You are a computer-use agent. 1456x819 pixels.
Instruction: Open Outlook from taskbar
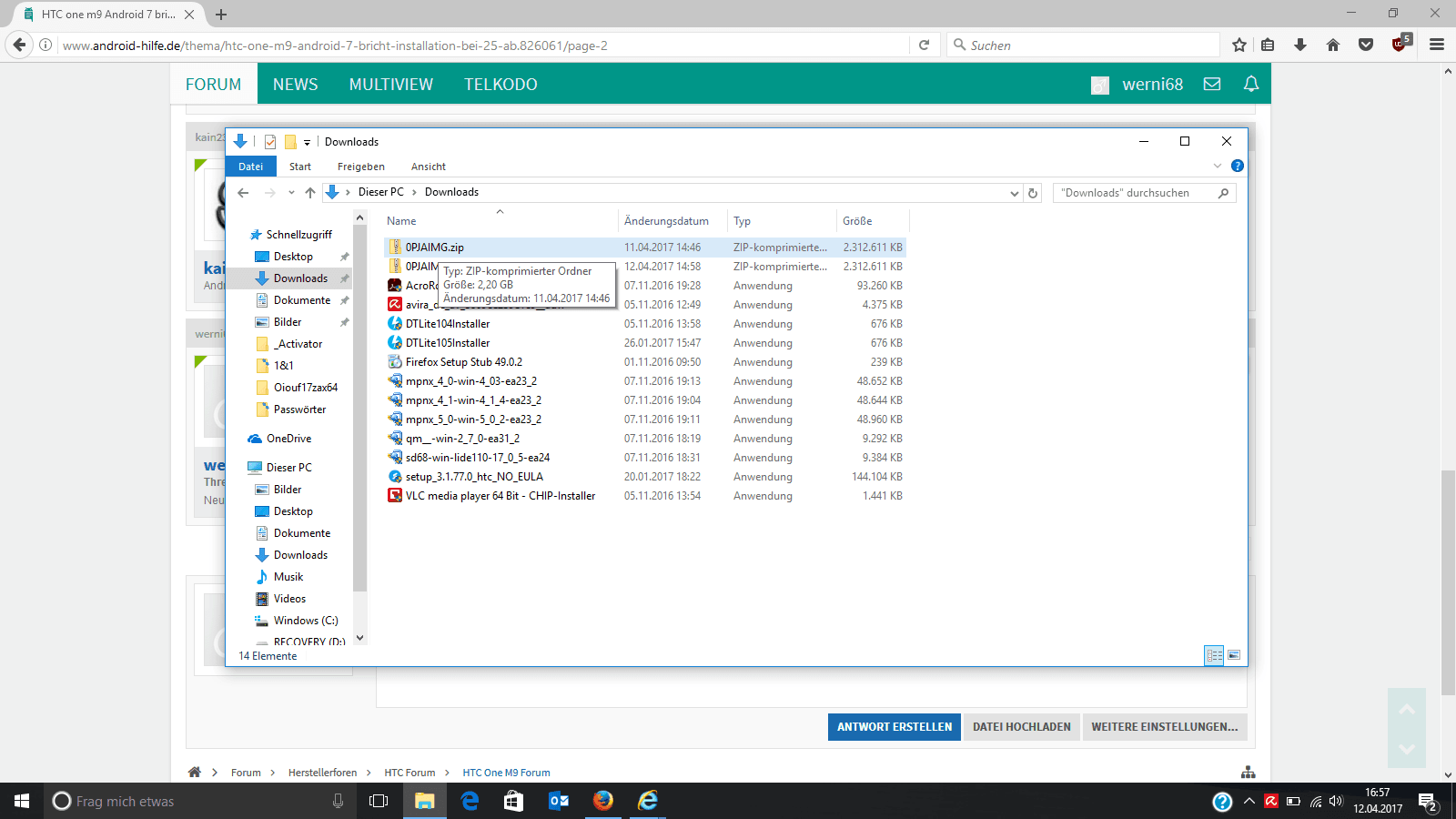tap(559, 801)
